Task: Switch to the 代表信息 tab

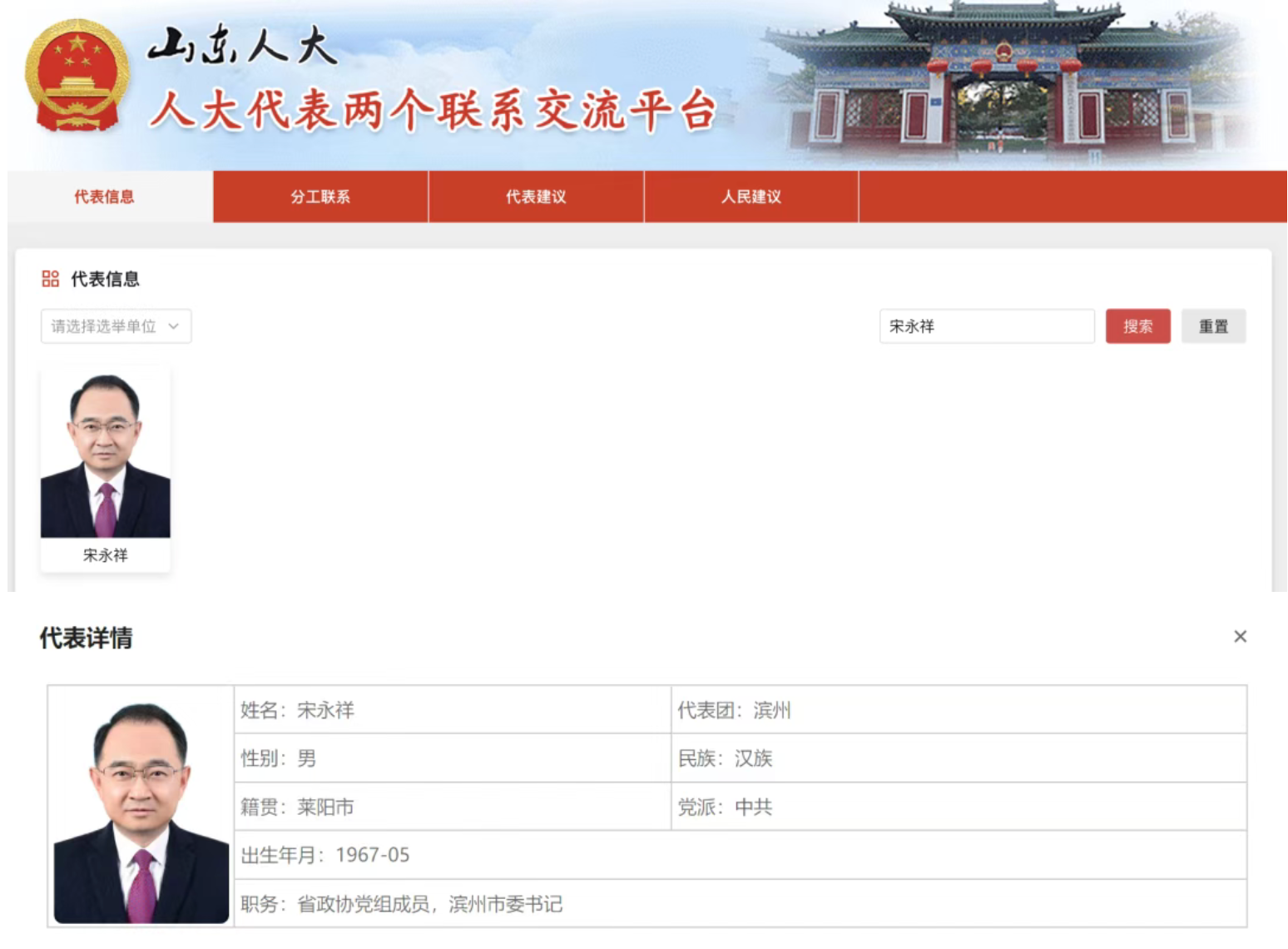Action: pyautogui.click(x=104, y=196)
